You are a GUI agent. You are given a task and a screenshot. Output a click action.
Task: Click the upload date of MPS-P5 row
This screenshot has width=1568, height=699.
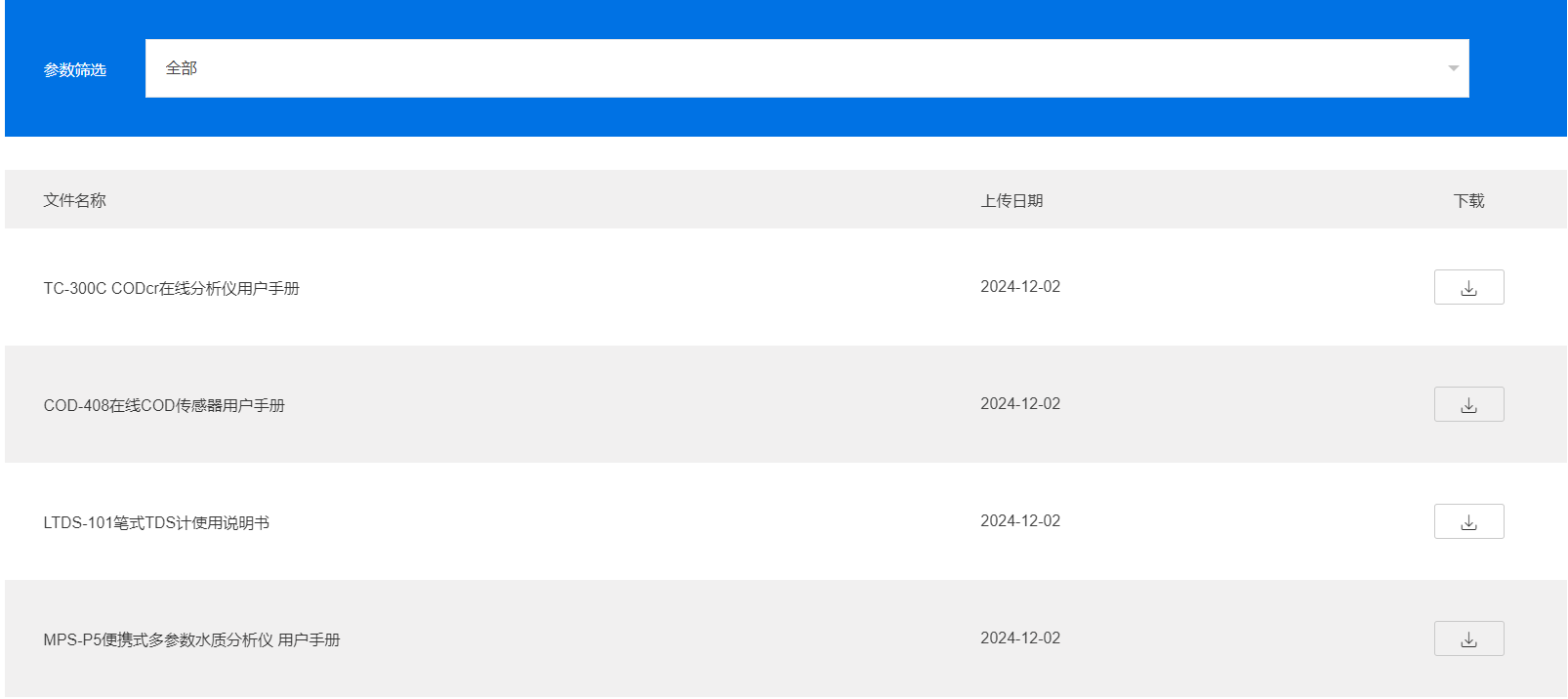click(1020, 638)
